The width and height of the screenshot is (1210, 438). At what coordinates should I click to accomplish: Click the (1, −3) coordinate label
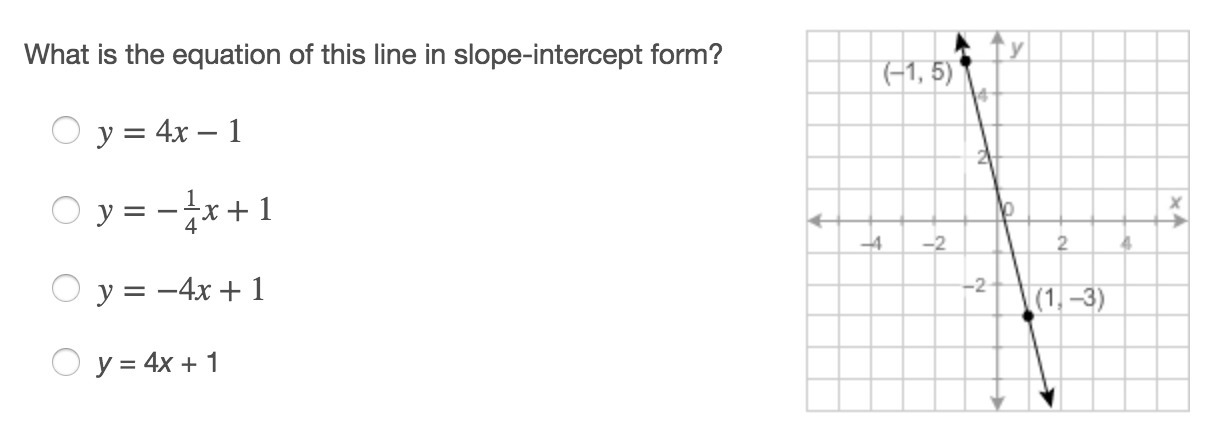point(1070,298)
